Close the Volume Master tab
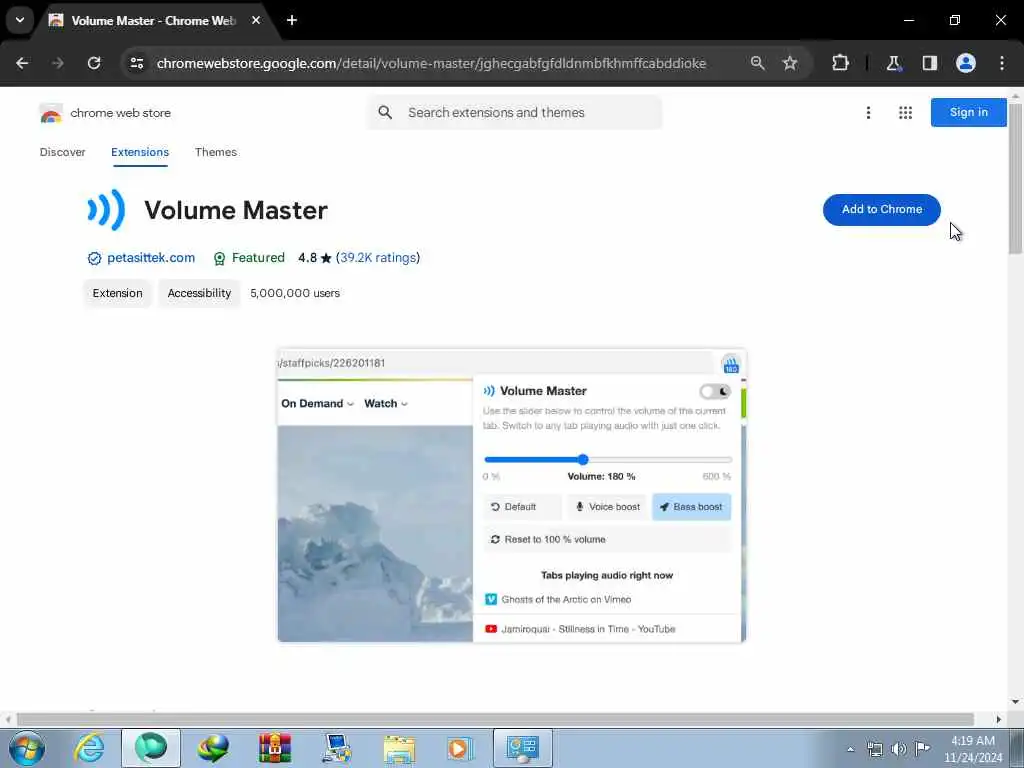 pos(256,20)
